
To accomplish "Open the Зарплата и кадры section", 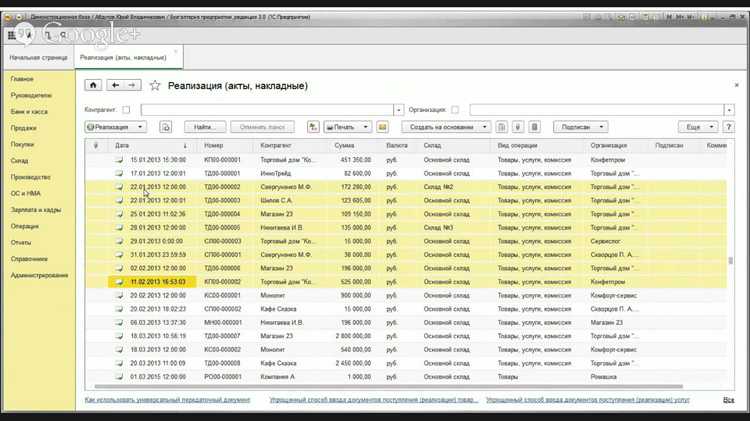I will [x=36, y=210].
